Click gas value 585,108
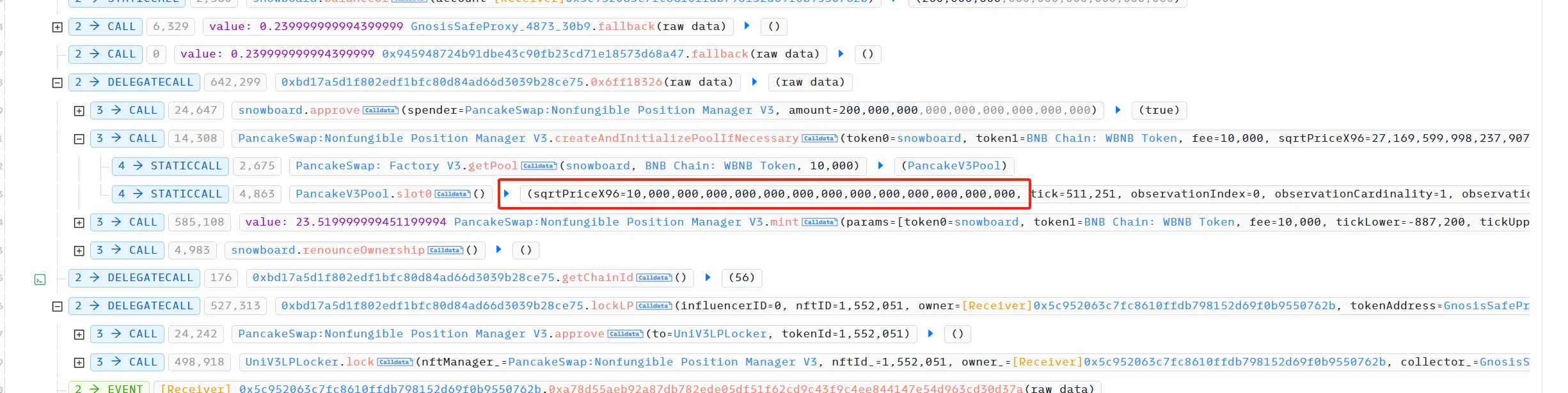 point(200,222)
